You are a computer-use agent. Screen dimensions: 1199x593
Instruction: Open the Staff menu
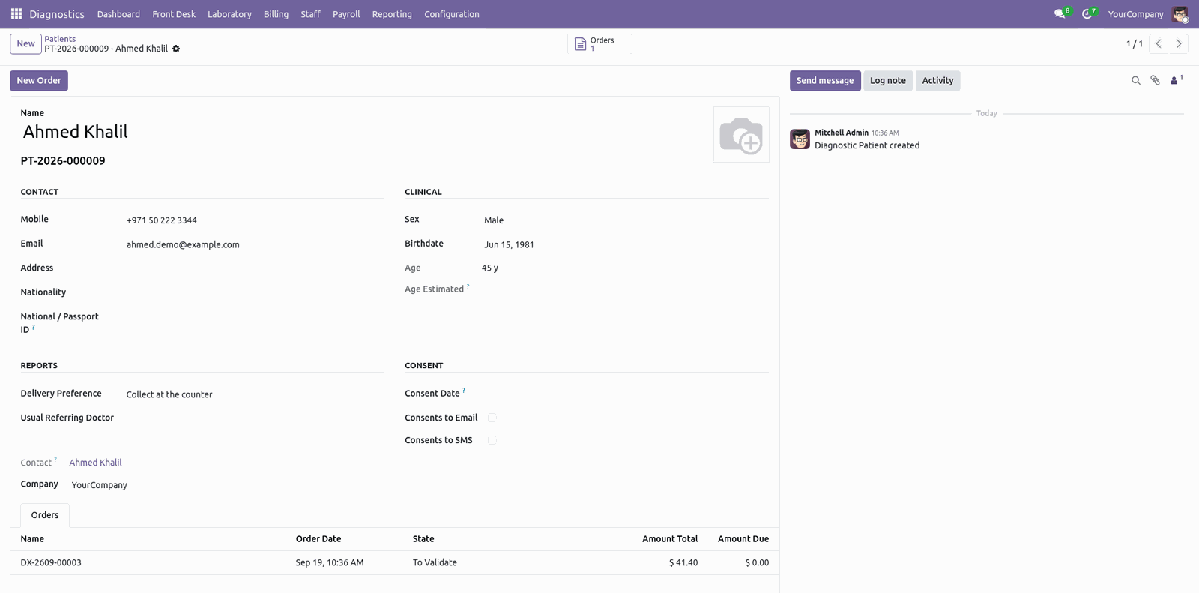click(310, 14)
